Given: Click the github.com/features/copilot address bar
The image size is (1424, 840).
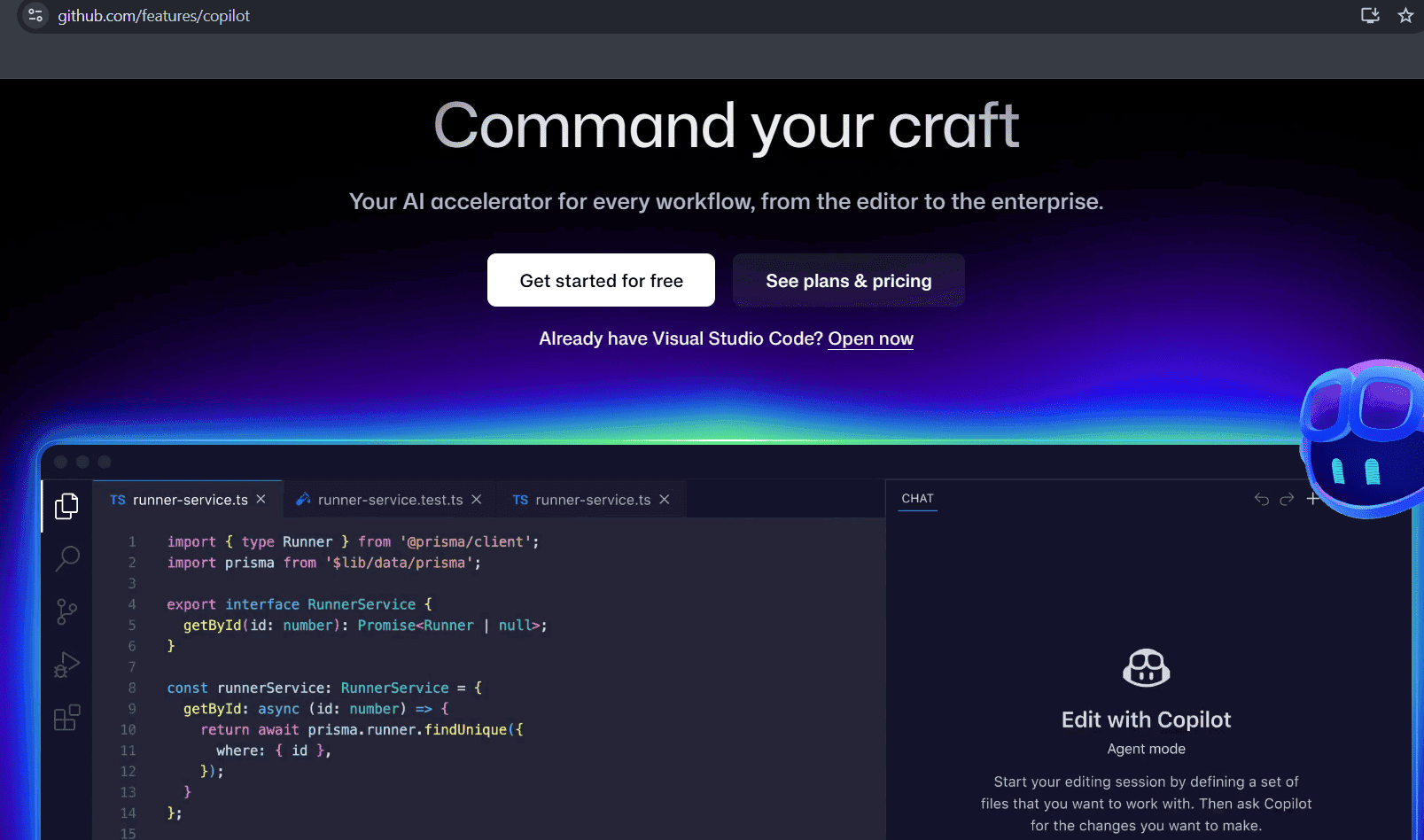Looking at the screenshot, I should tap(153, 16).
